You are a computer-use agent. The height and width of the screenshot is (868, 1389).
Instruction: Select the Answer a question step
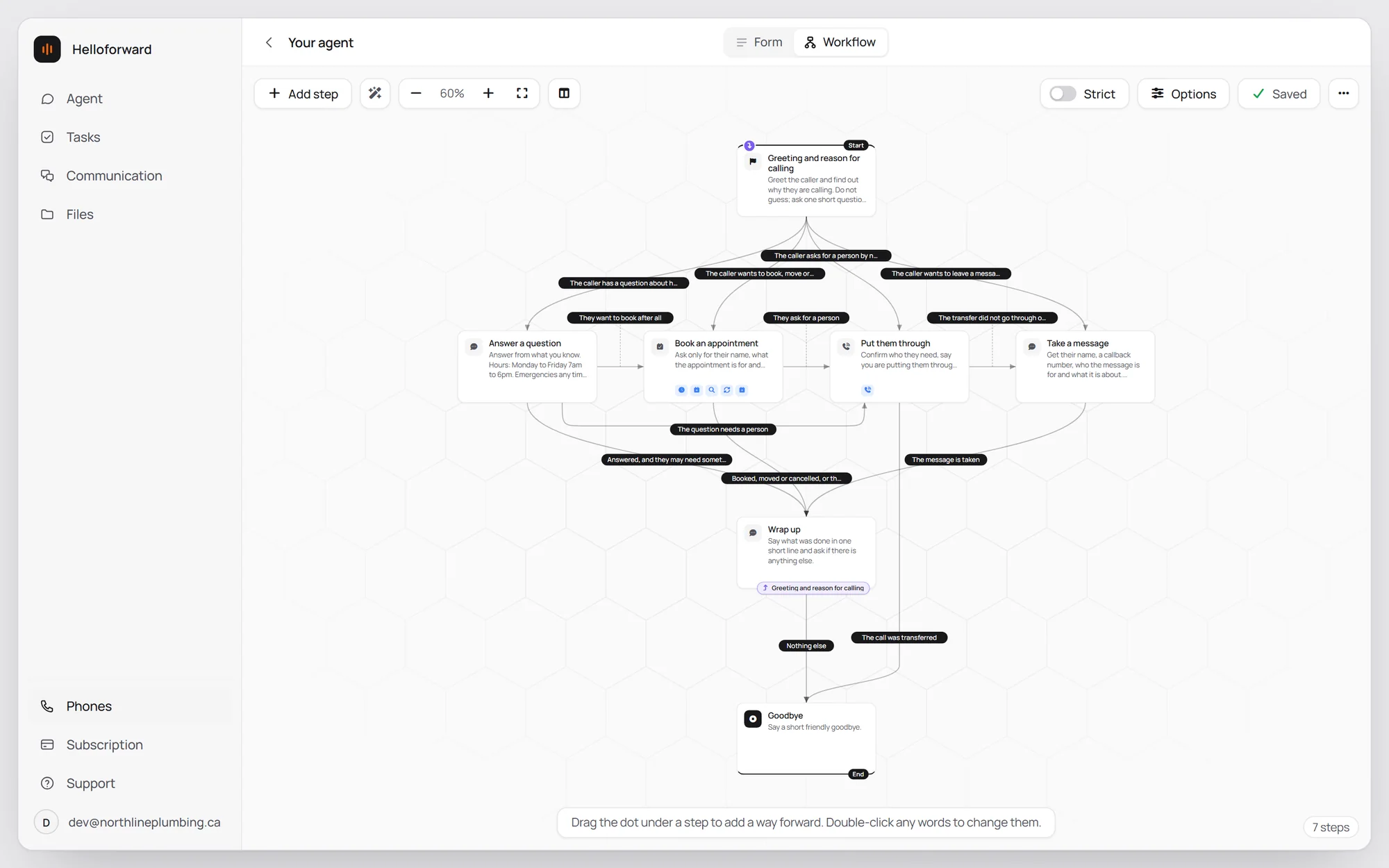pos(527,367)
